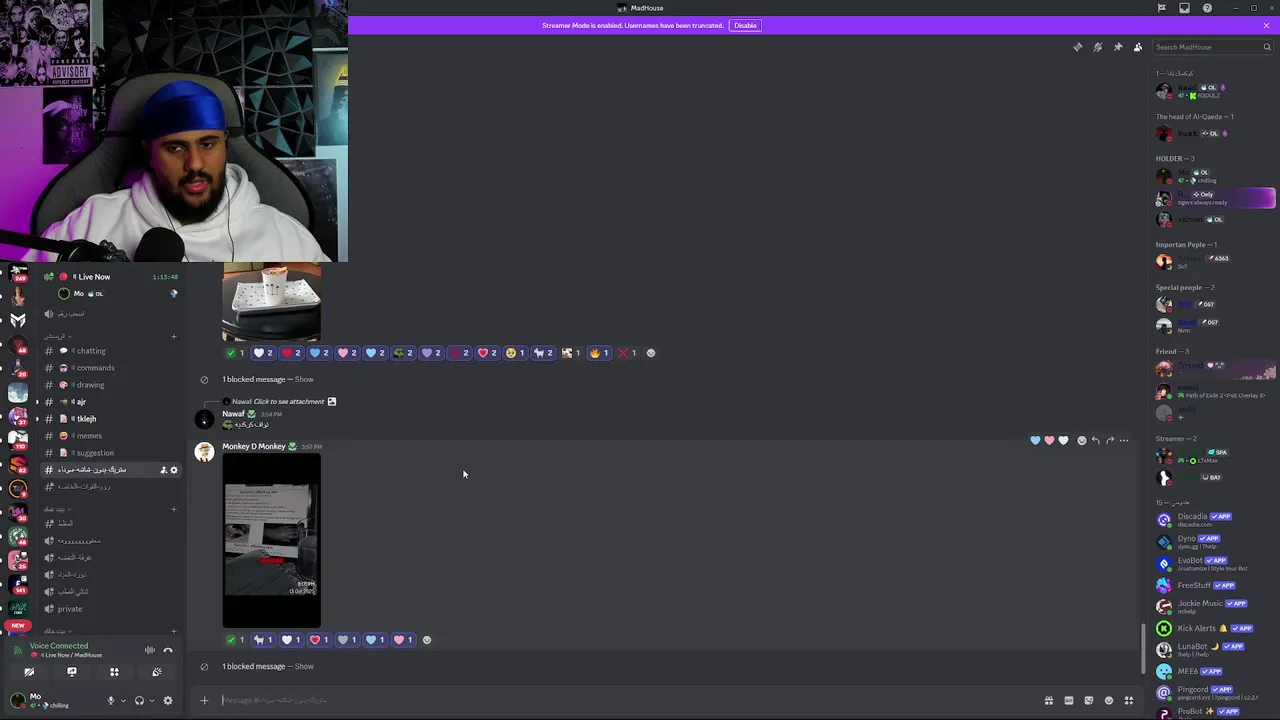Open attachment plus button in message bar
This screenshot has width=1280, height=720.
[204, 700]
